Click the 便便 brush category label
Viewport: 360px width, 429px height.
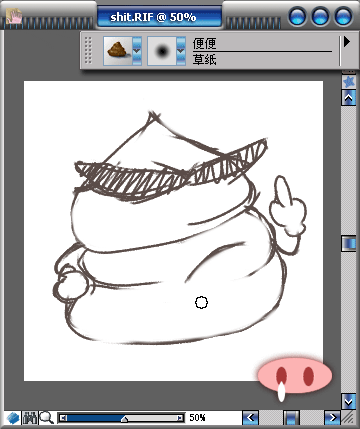pyautogui.click(x=204, y=44)
